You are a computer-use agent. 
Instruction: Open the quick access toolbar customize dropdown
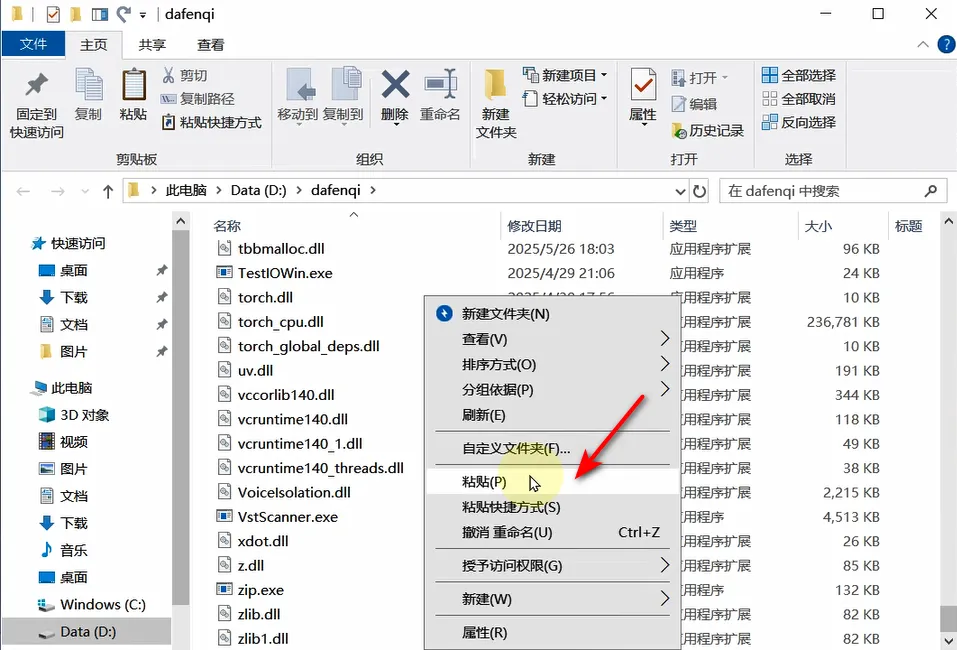[143, 15]
